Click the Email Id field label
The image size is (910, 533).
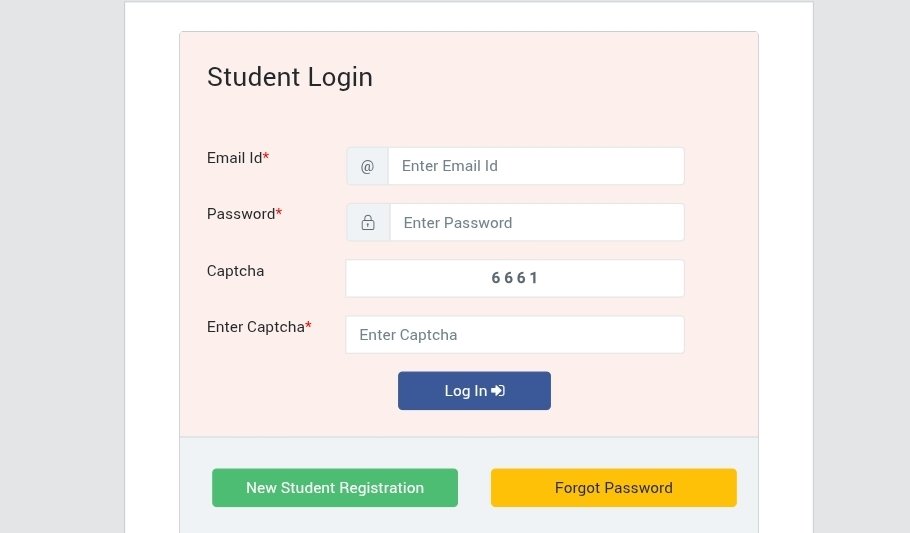click(x=234, y=158)
